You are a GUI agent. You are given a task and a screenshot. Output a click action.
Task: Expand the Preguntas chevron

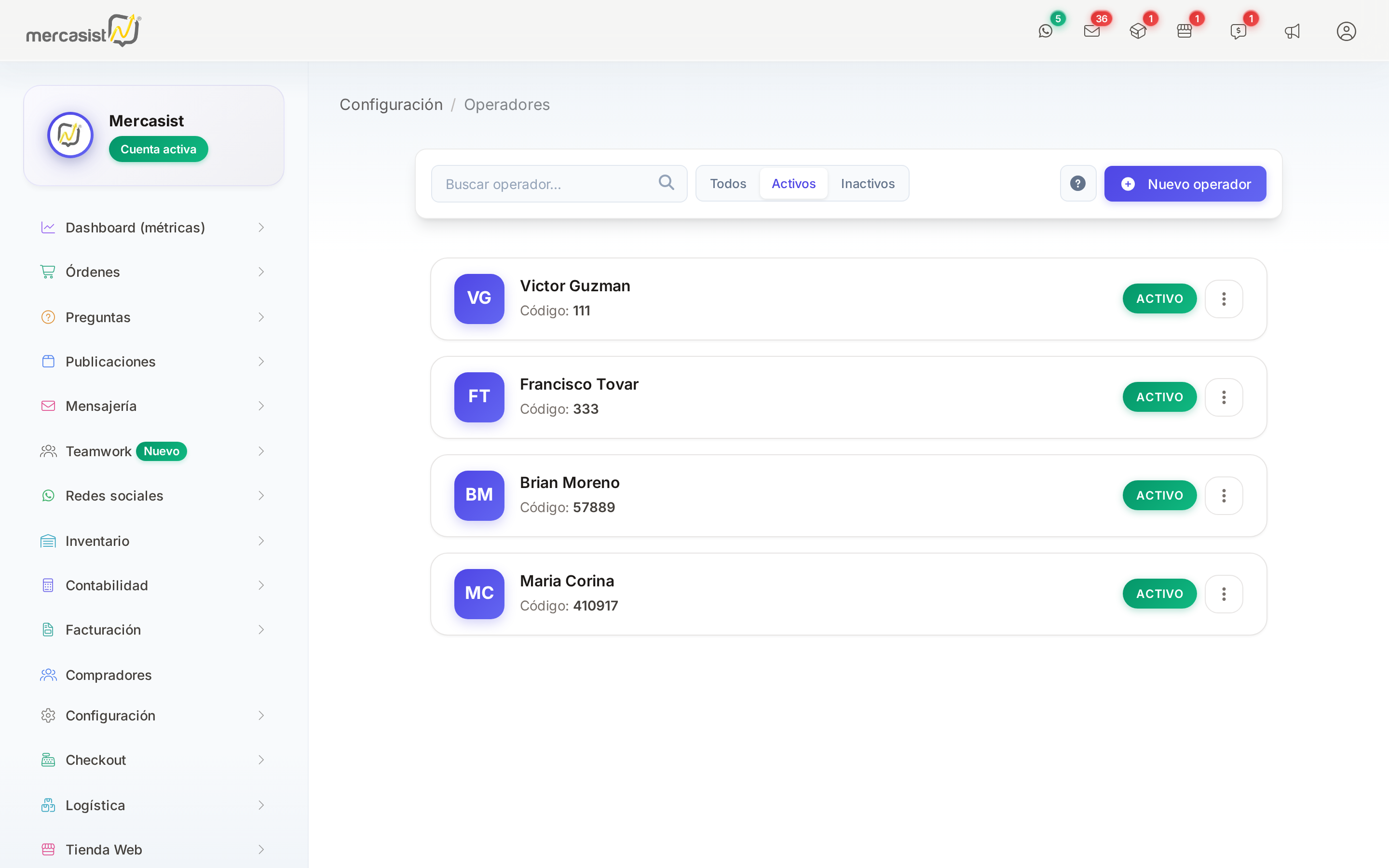point(261,317)
